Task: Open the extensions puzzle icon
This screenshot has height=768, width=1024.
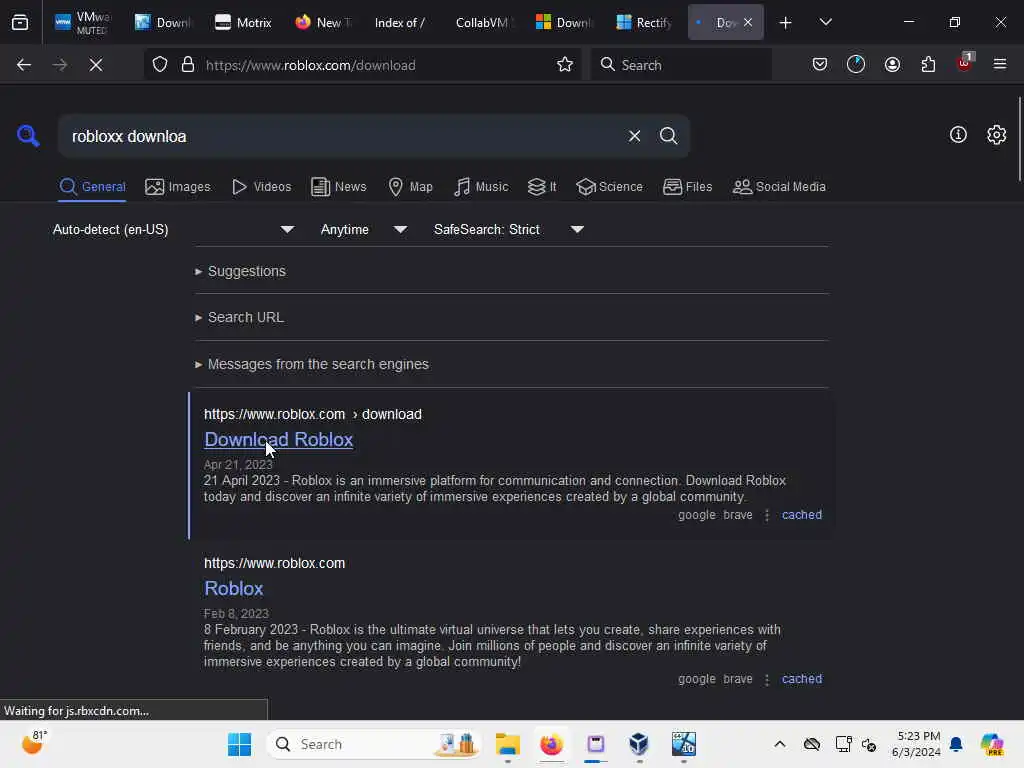Action: [x=928, y=65]
